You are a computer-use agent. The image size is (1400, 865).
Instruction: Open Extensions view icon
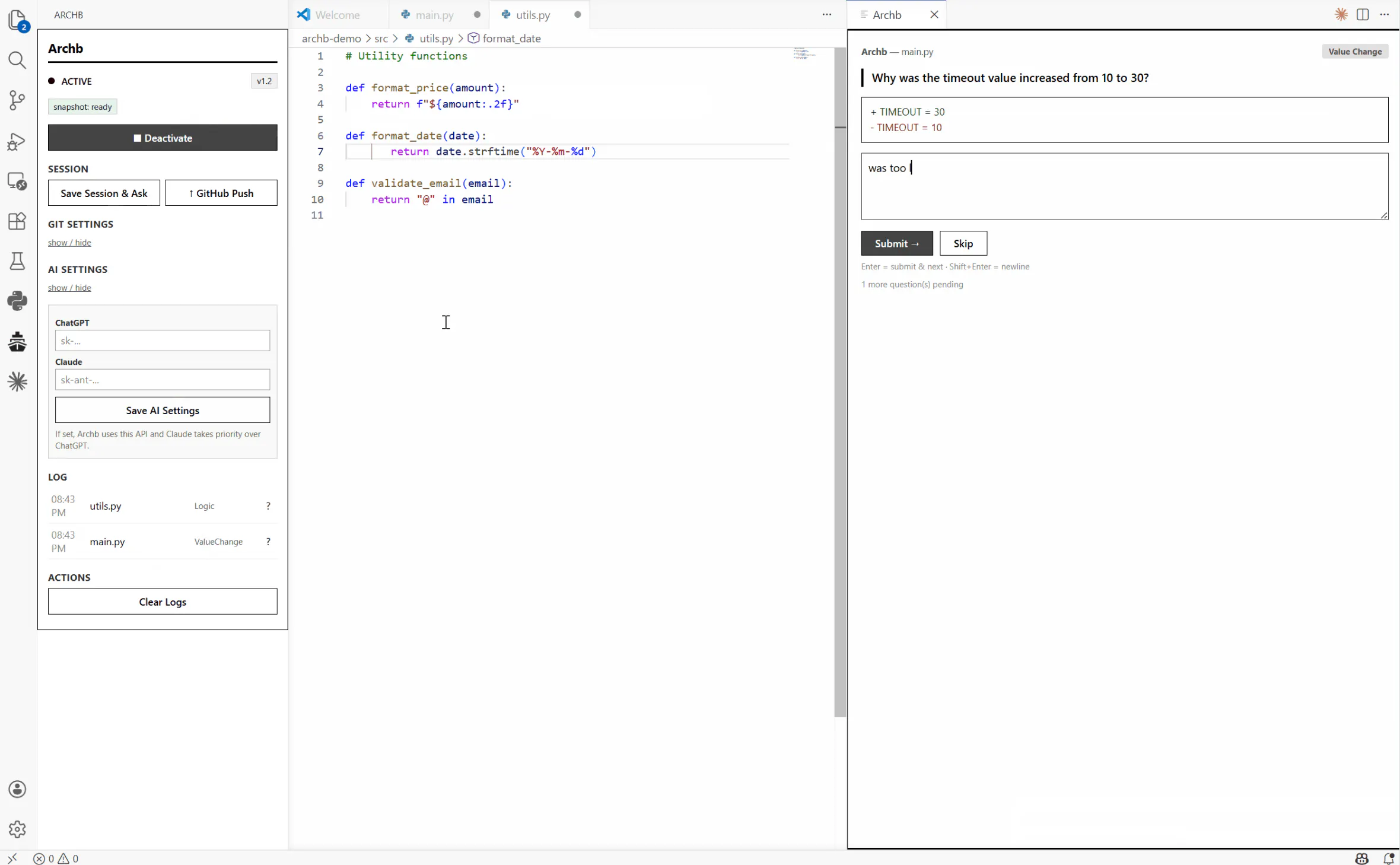tap(17, 221)
